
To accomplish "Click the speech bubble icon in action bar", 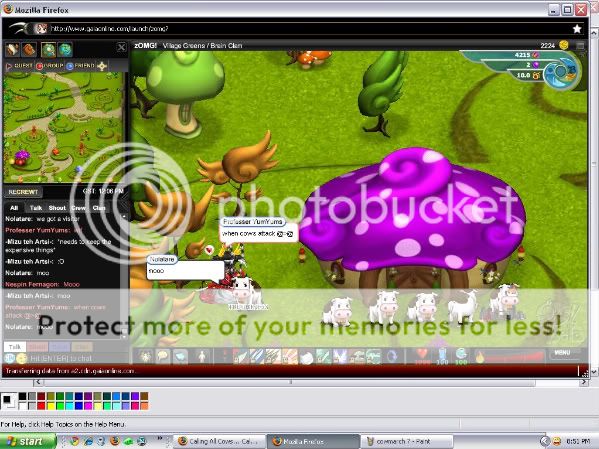I will (163, 357).
